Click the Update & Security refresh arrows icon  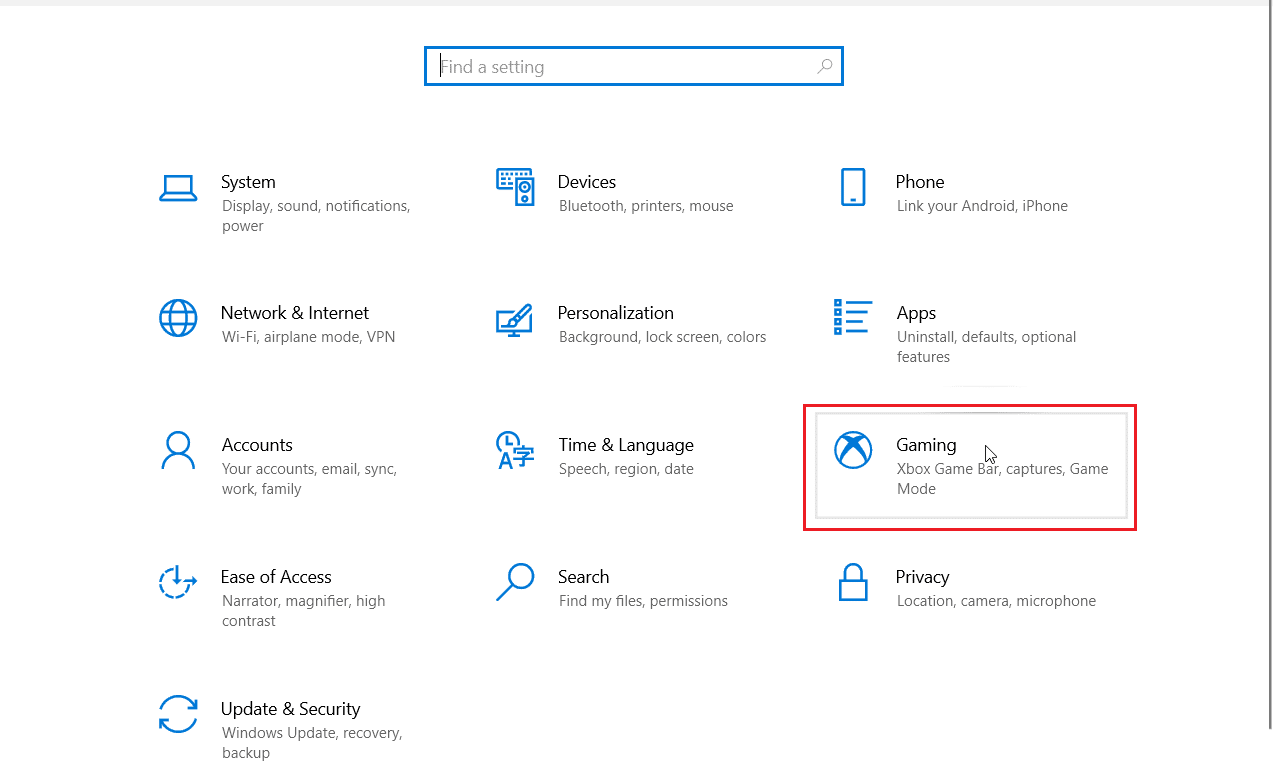pos(178,714)
